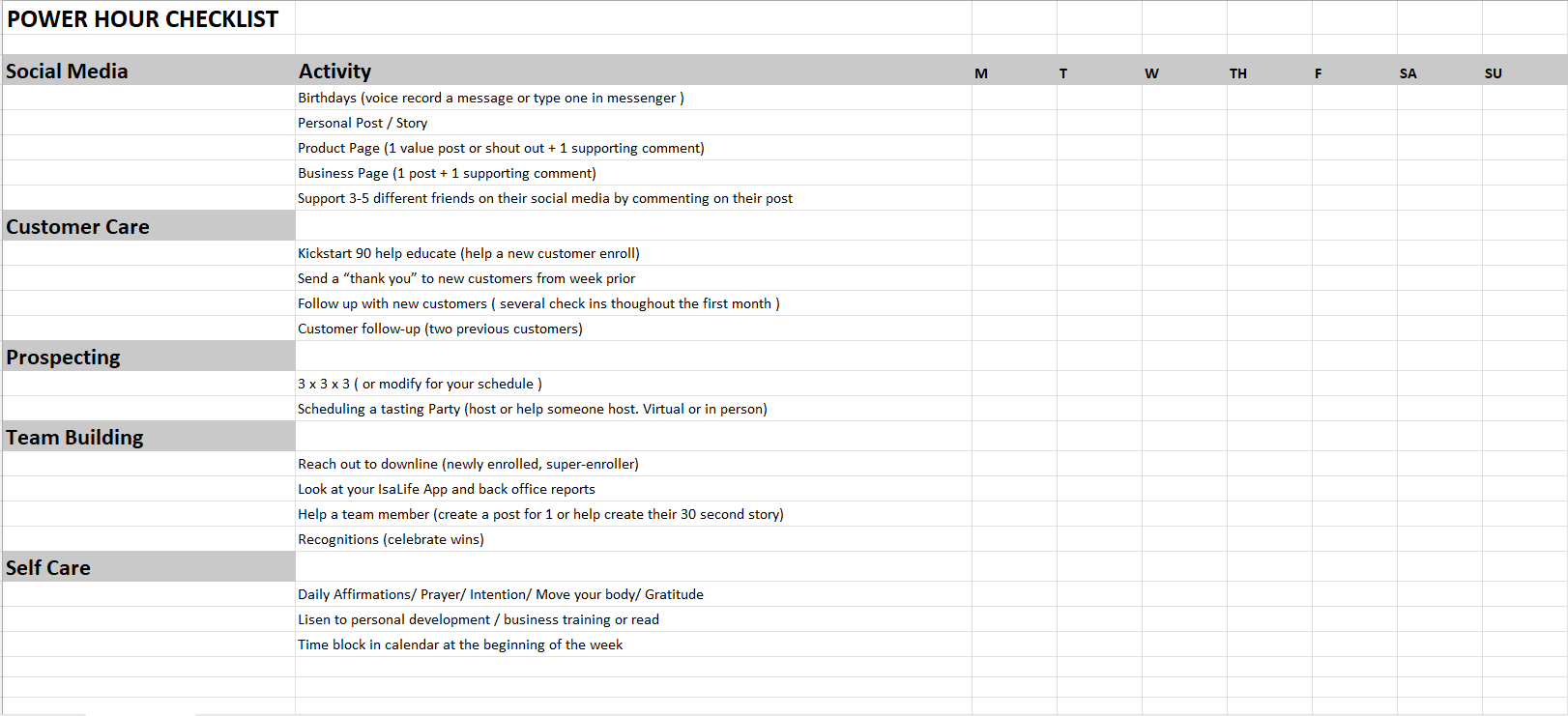Select Look at your IsaLife App cell

pos(633,489)
